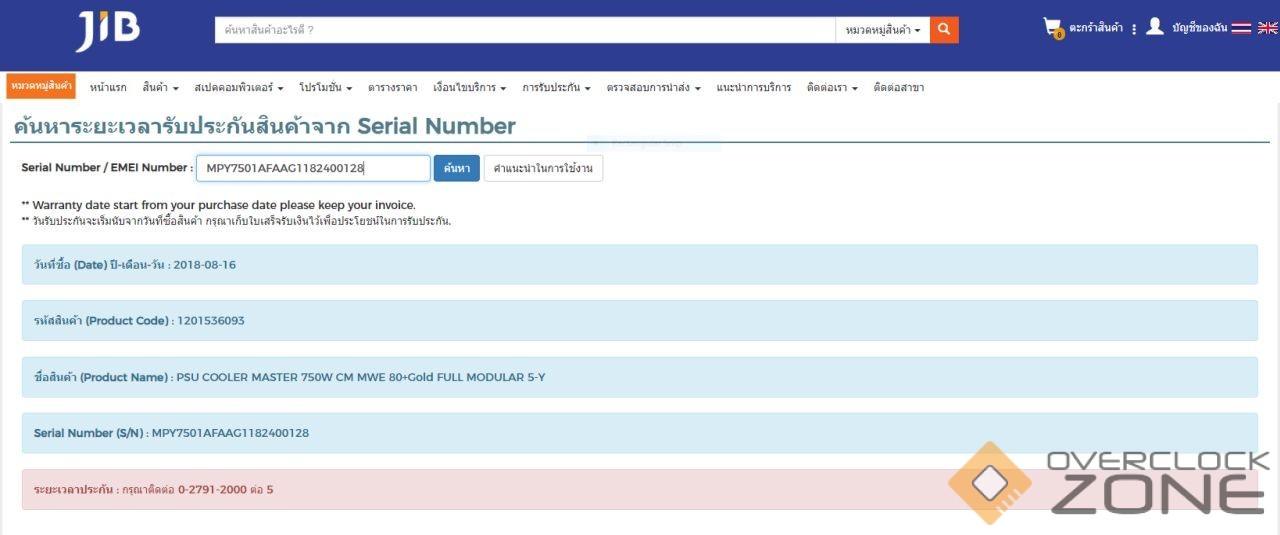Open ตารางราคา price table

[x=393, y=88]
